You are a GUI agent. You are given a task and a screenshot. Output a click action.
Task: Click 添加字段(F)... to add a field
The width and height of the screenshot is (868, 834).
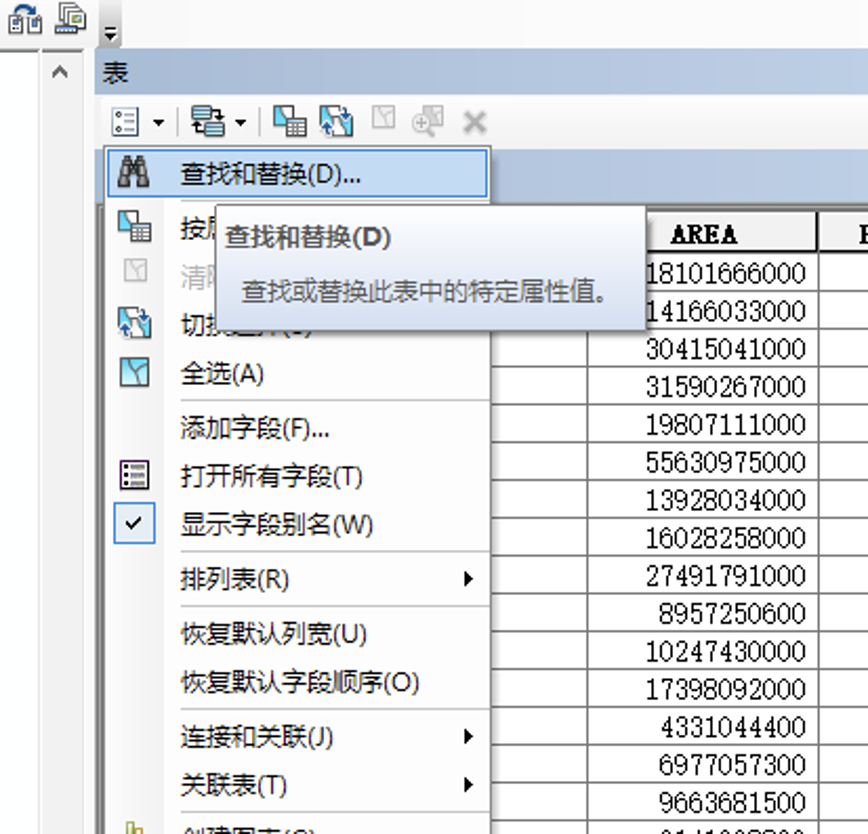point(255,429)
